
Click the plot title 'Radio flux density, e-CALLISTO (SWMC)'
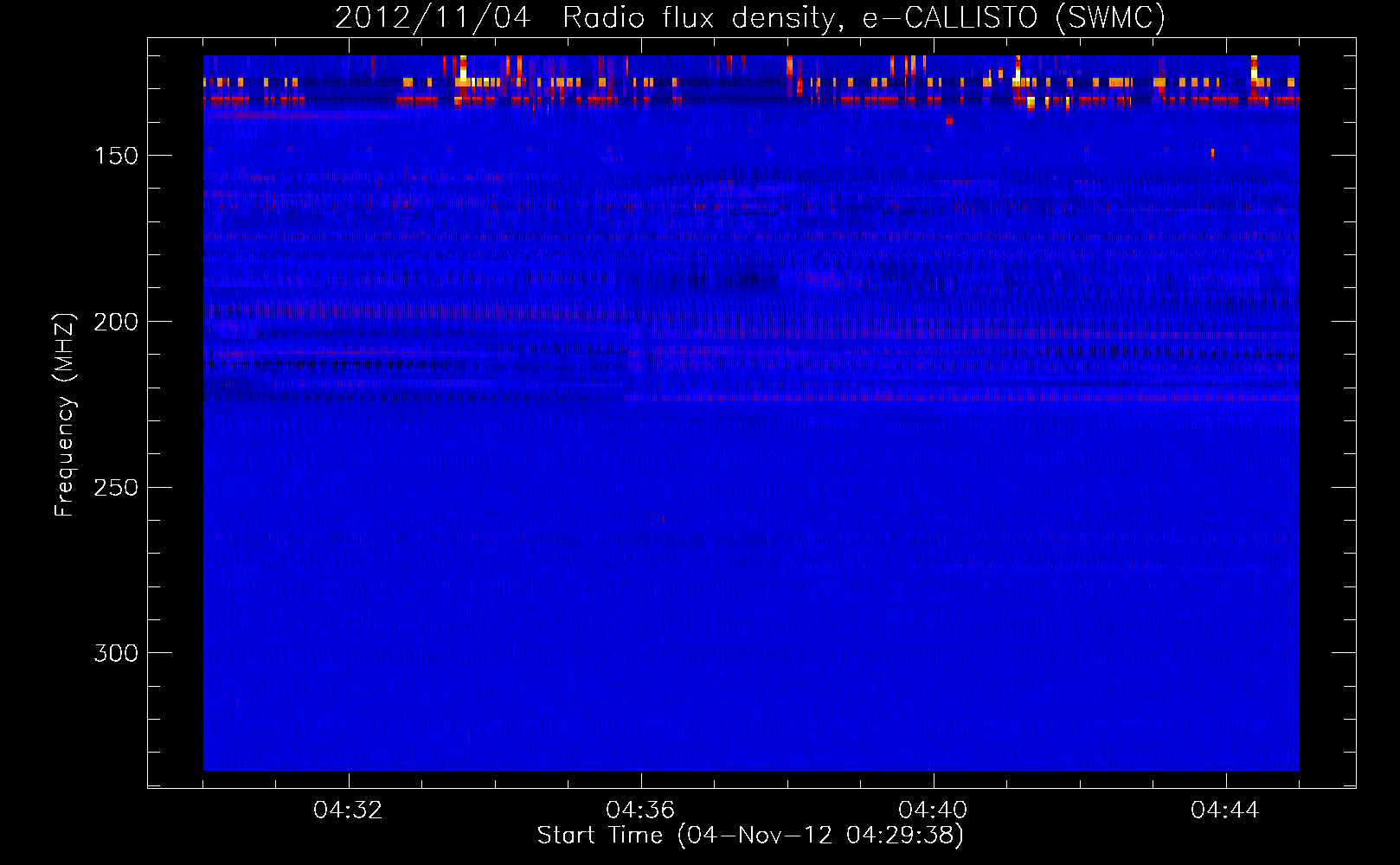point(864,17)
